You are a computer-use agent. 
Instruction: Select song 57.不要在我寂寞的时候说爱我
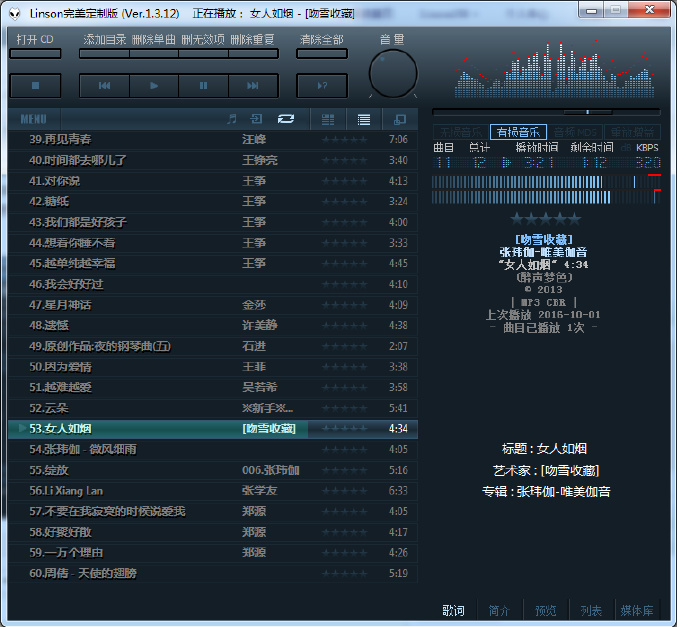point(213,512)
